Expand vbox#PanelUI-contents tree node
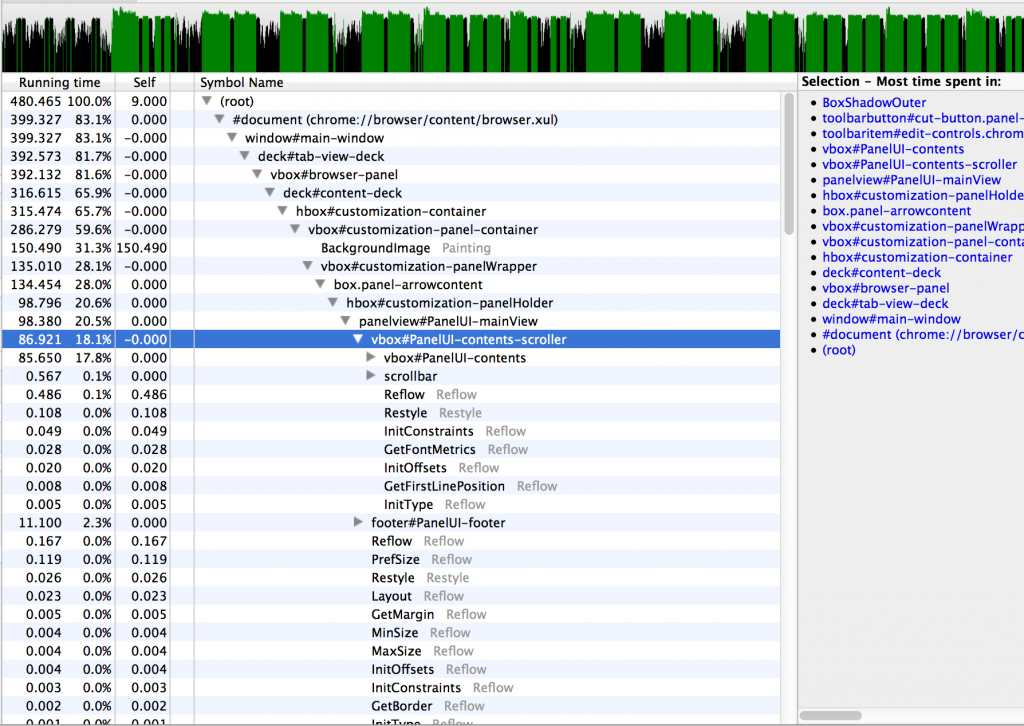The height and width of the screenshot is (726, 1024). click(371, 357)
